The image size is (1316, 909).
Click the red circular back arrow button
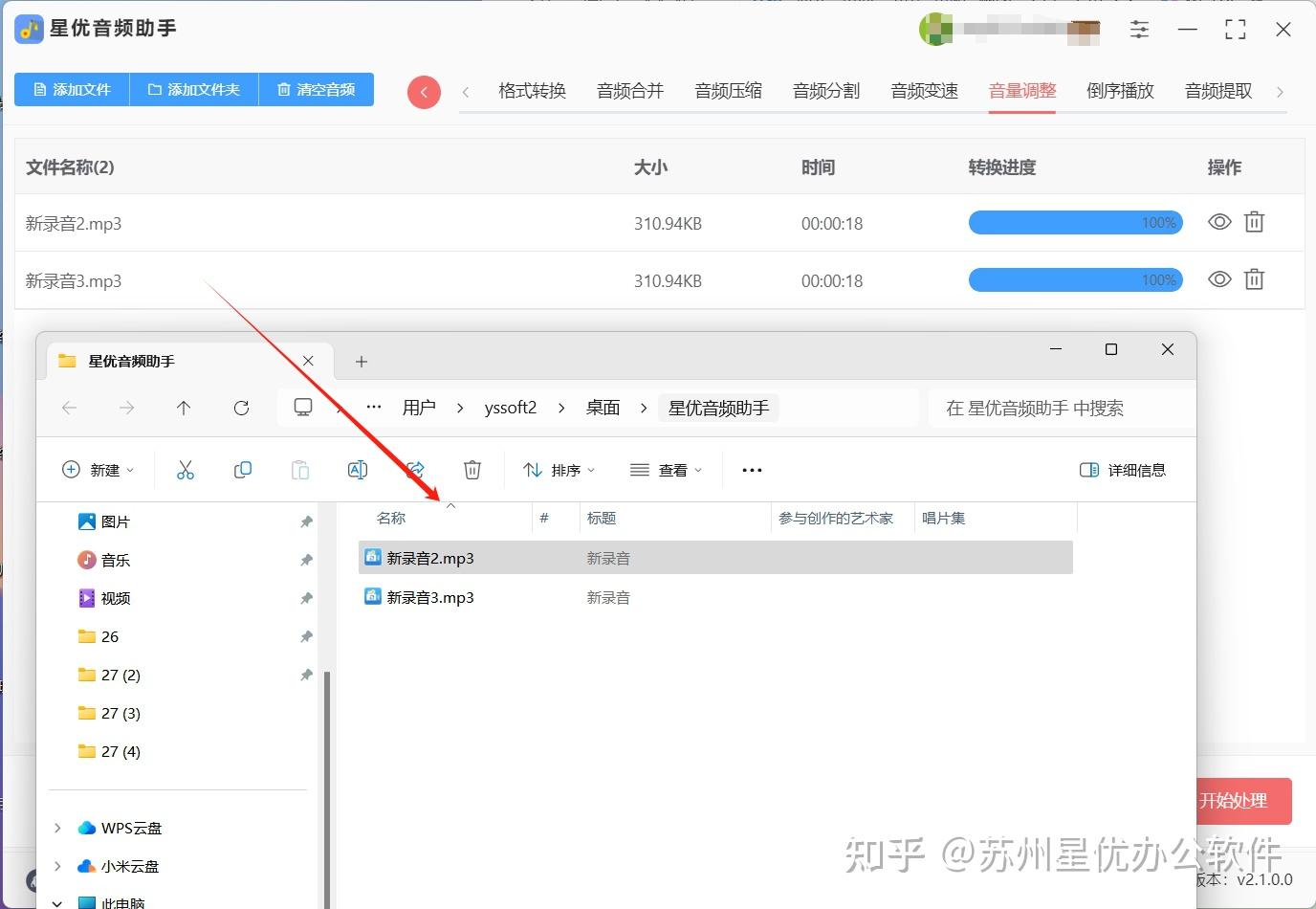(424, 92)
